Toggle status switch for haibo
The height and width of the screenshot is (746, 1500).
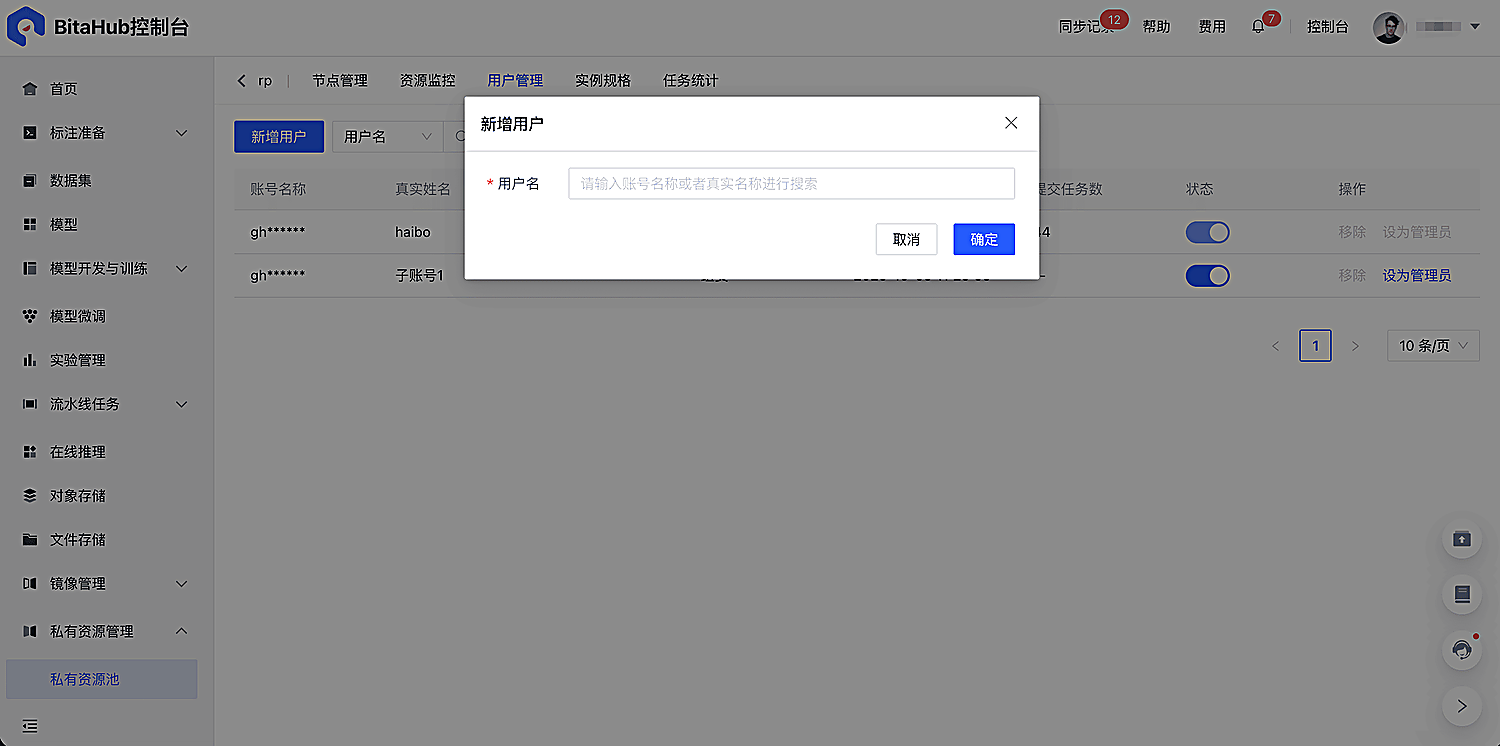point(1207,232)
